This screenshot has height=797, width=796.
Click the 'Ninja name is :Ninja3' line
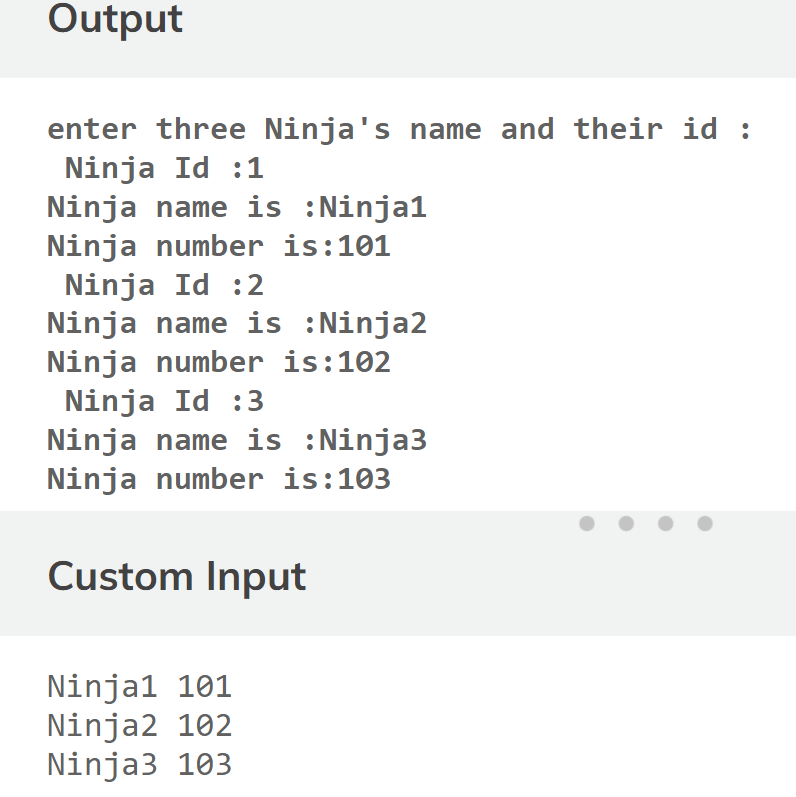click(x=237, y=440)
